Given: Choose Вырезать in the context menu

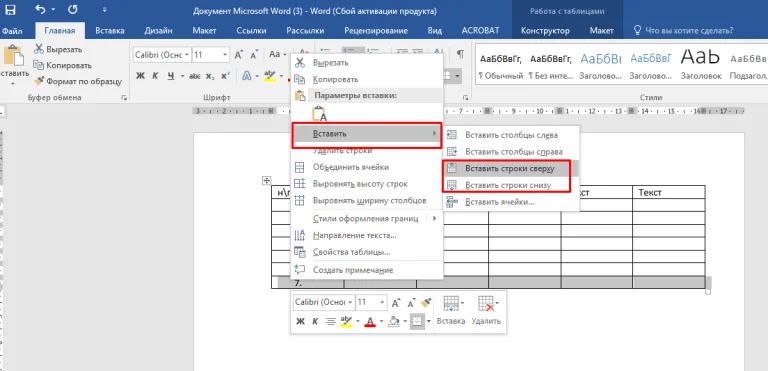Looking at the screenshot, I should click(x=367, y=63).
